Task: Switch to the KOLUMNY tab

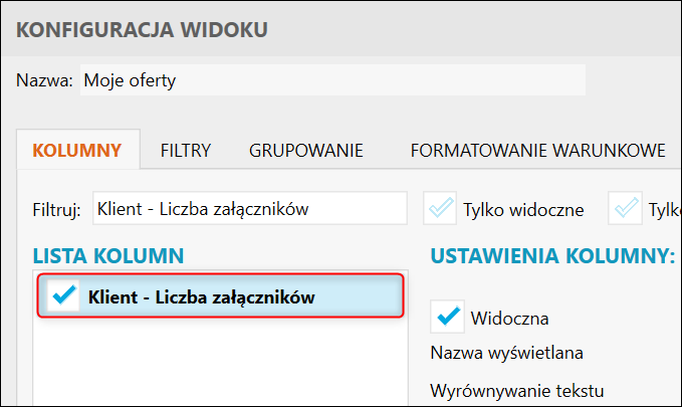Action: (77, 151)
